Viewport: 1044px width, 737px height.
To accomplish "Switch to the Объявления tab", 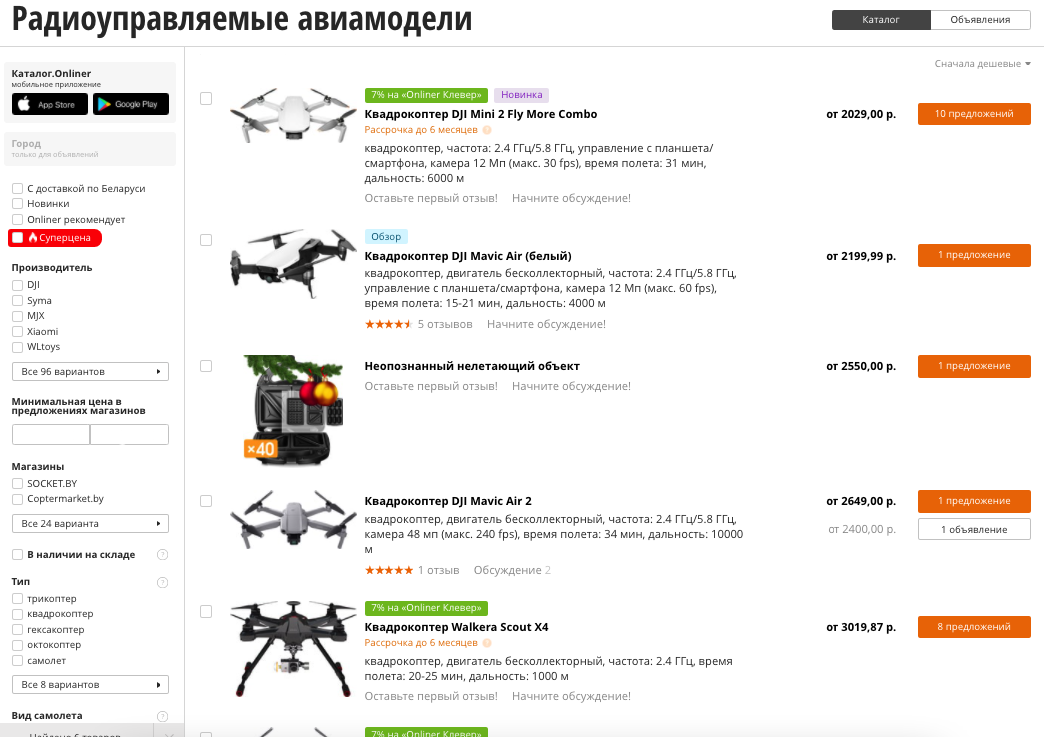I will point(980,20).
